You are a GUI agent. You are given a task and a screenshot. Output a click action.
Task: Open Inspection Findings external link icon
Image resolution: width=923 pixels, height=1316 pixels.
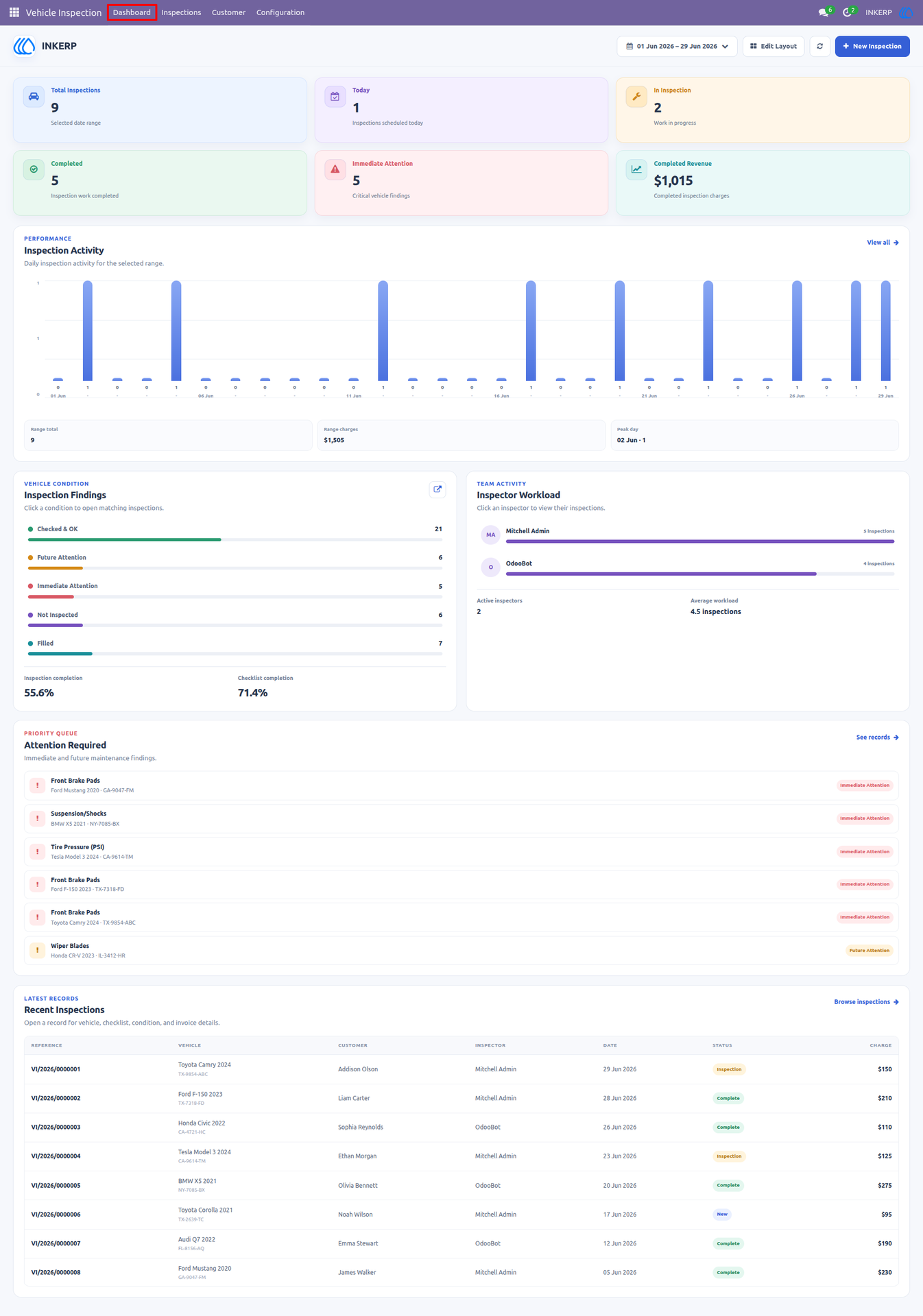click(437, 489)
